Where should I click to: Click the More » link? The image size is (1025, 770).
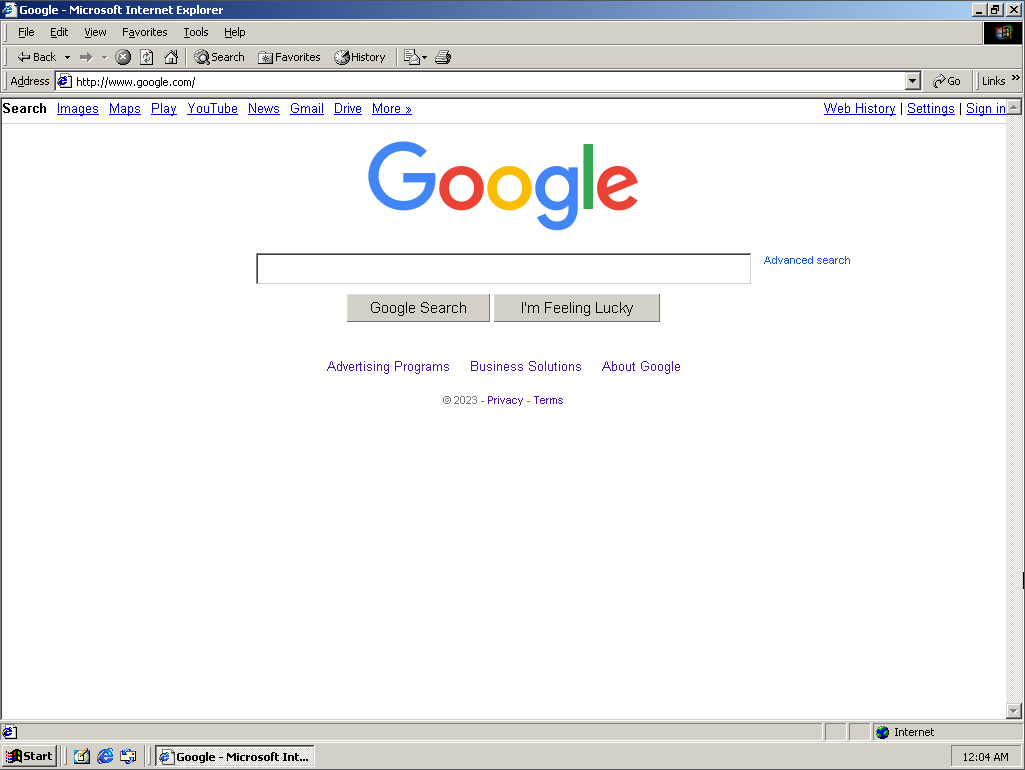(392, 109)
